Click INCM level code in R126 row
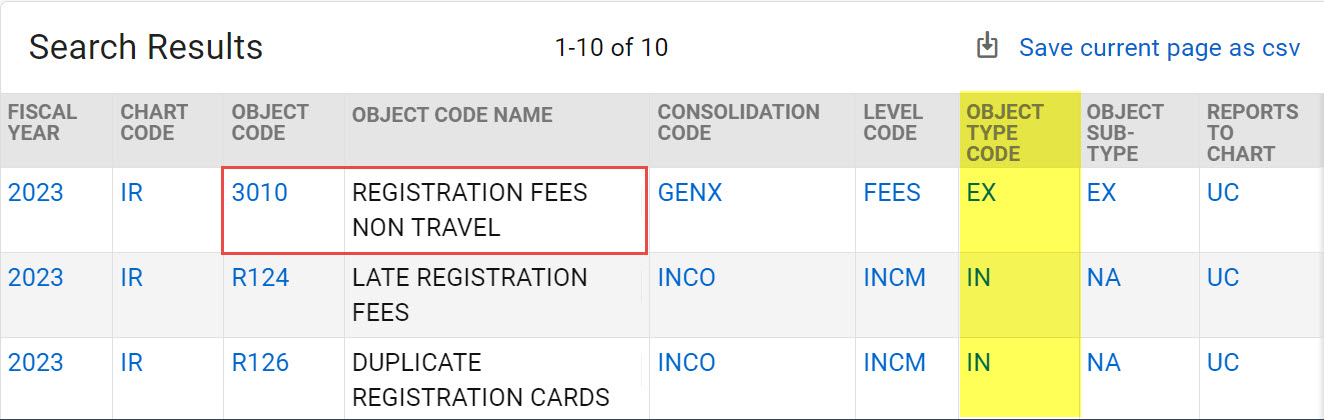Image resolution: width=1324 pixels, height=420 pixels. pos(895,363)
